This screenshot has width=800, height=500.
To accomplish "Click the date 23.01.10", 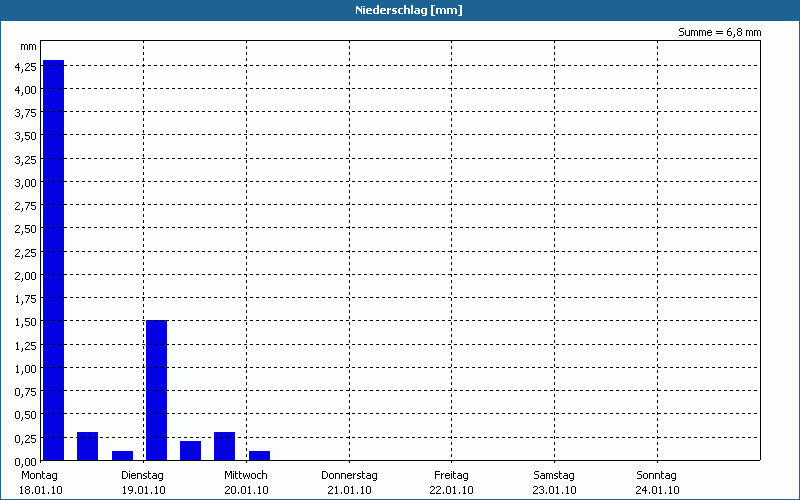I will (x=555, y=491).
